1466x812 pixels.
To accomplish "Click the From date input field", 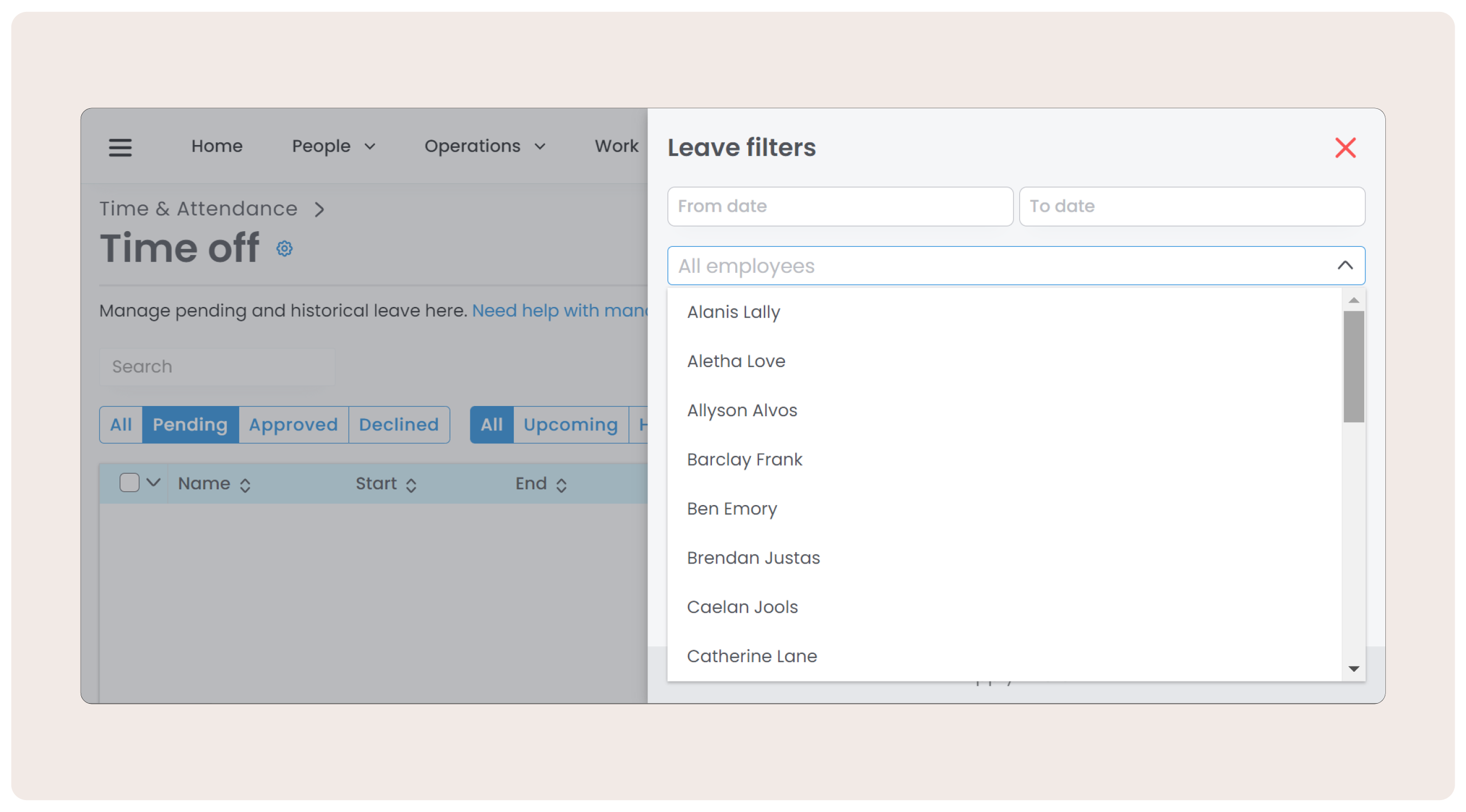I will [840, 206].
